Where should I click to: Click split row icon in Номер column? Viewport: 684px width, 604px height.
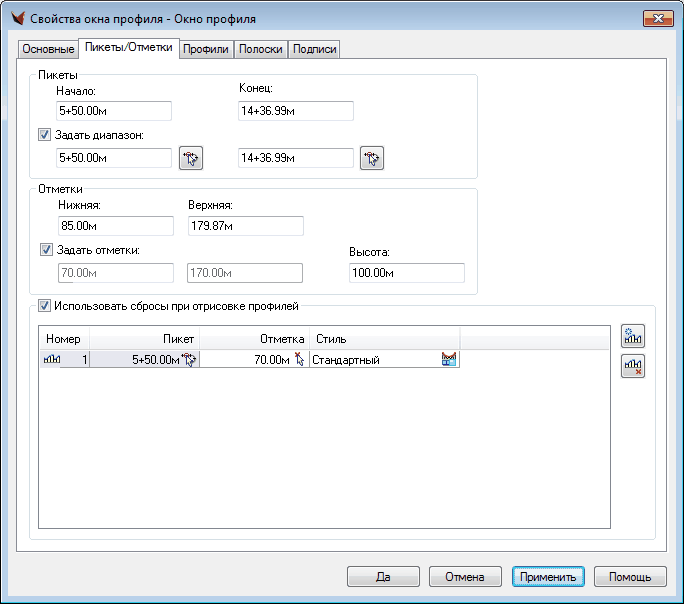pyautogui.click(x=52, y=360)
